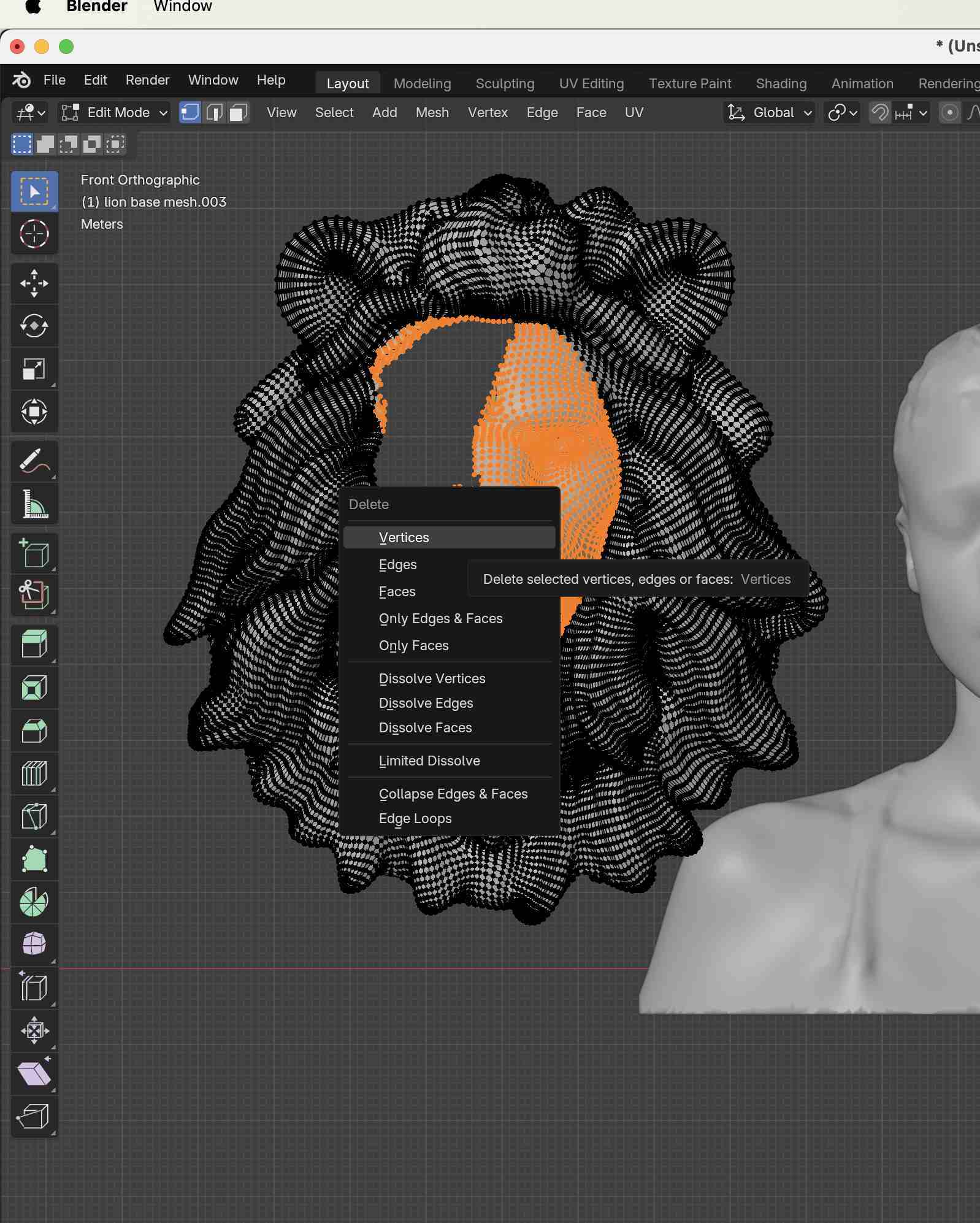980x1223 pixels.
Task: Choose Edge Loops in Delete menu
Action: (450, 818)
